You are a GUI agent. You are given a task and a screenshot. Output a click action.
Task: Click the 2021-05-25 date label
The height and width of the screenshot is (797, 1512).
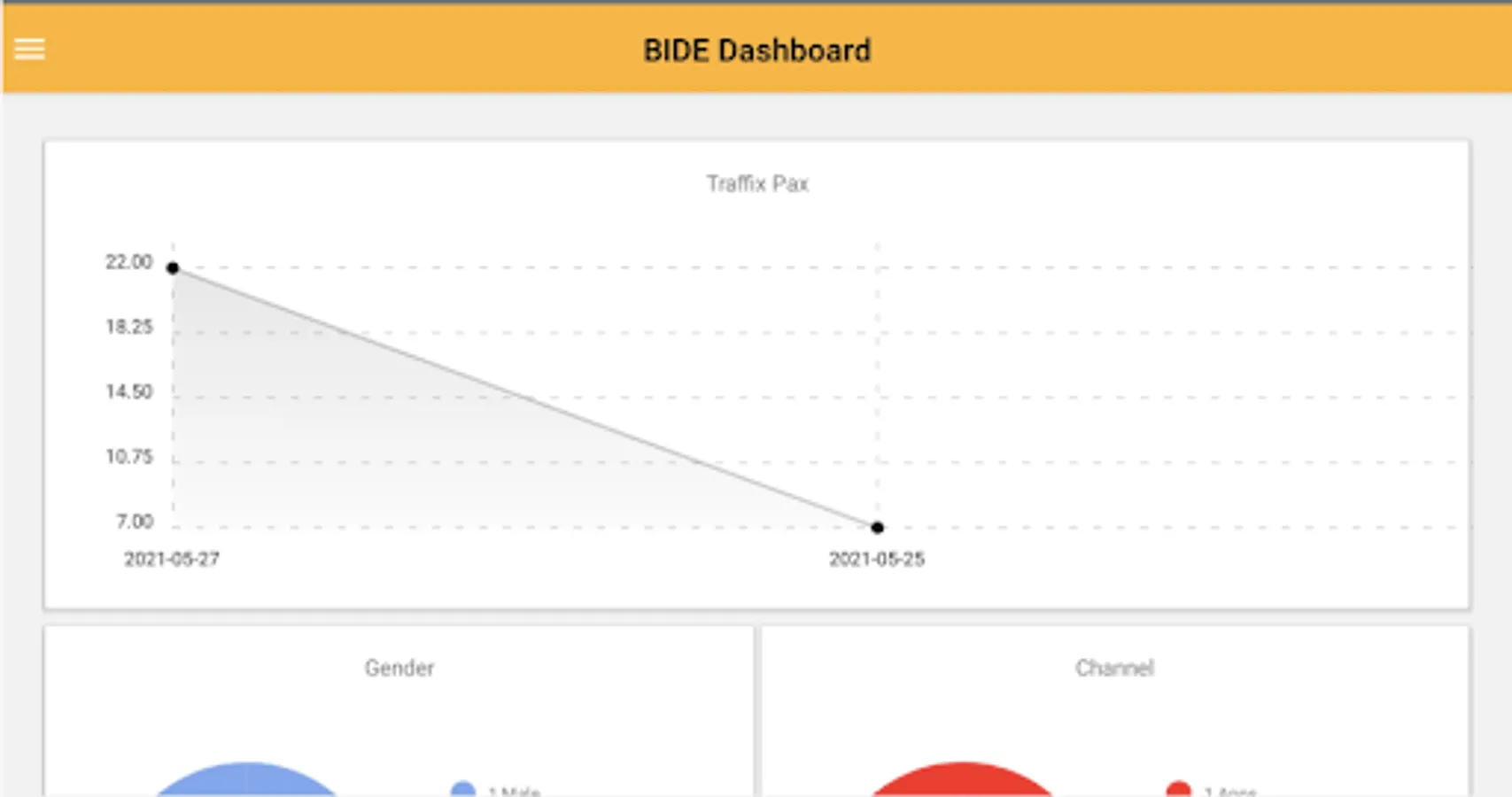[x=877, y=559]
